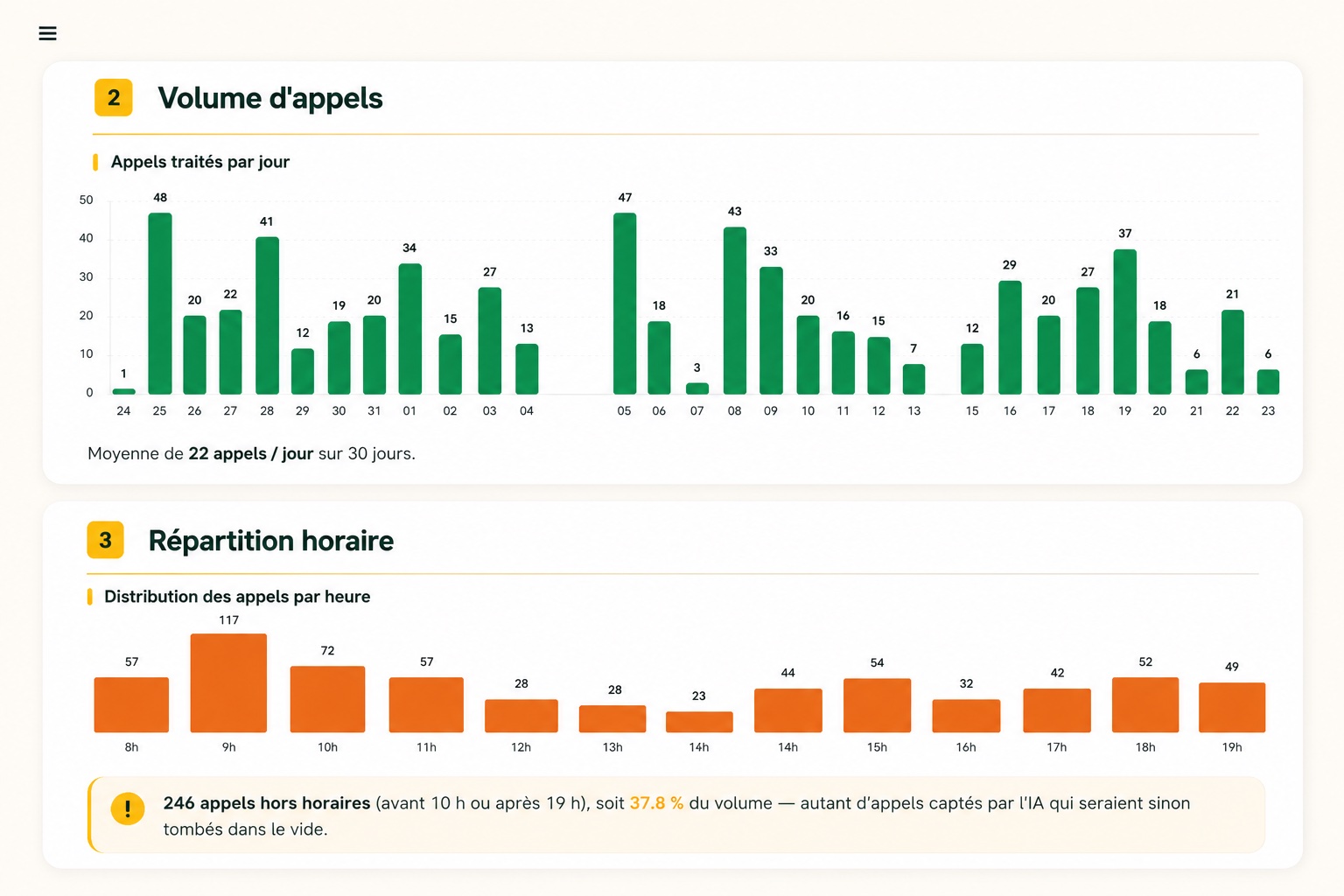
Task: Select the heading Répartition horaire
Action: pyautogui.click(x=271, y=541)
